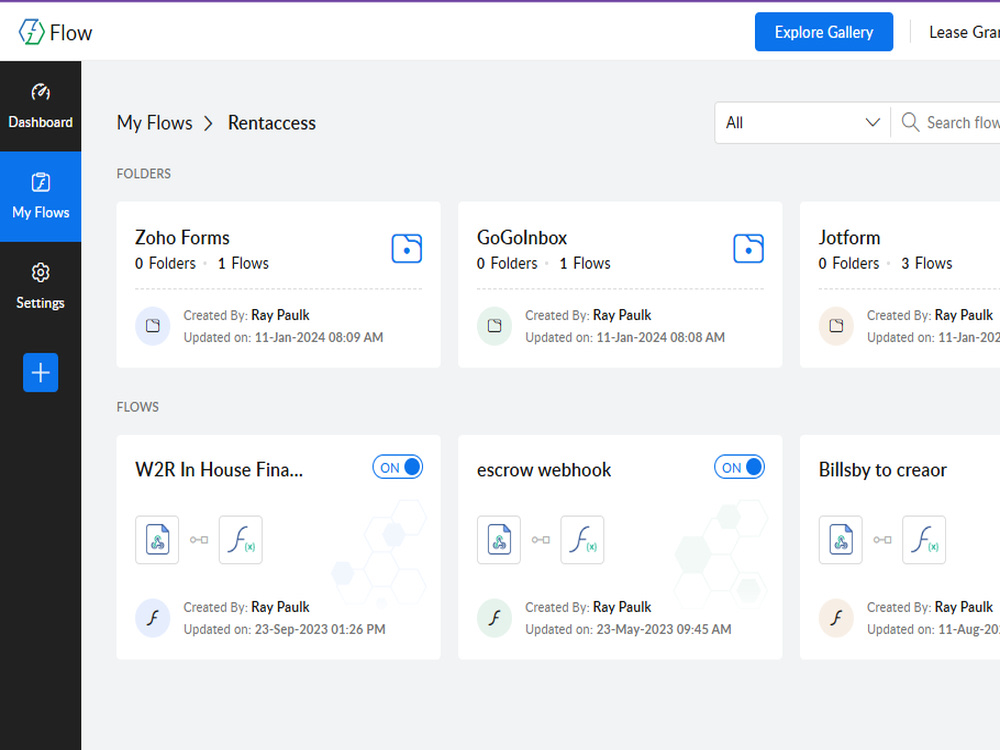Click webhook trigger icon in W2R flow
This screenshot has height=750, width=1000.
[157, 540]
